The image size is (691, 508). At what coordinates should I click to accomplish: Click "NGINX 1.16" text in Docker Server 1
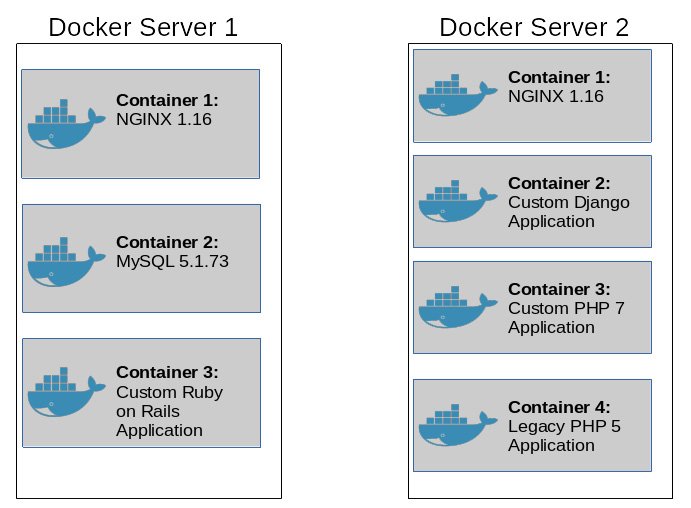[163, 119]
